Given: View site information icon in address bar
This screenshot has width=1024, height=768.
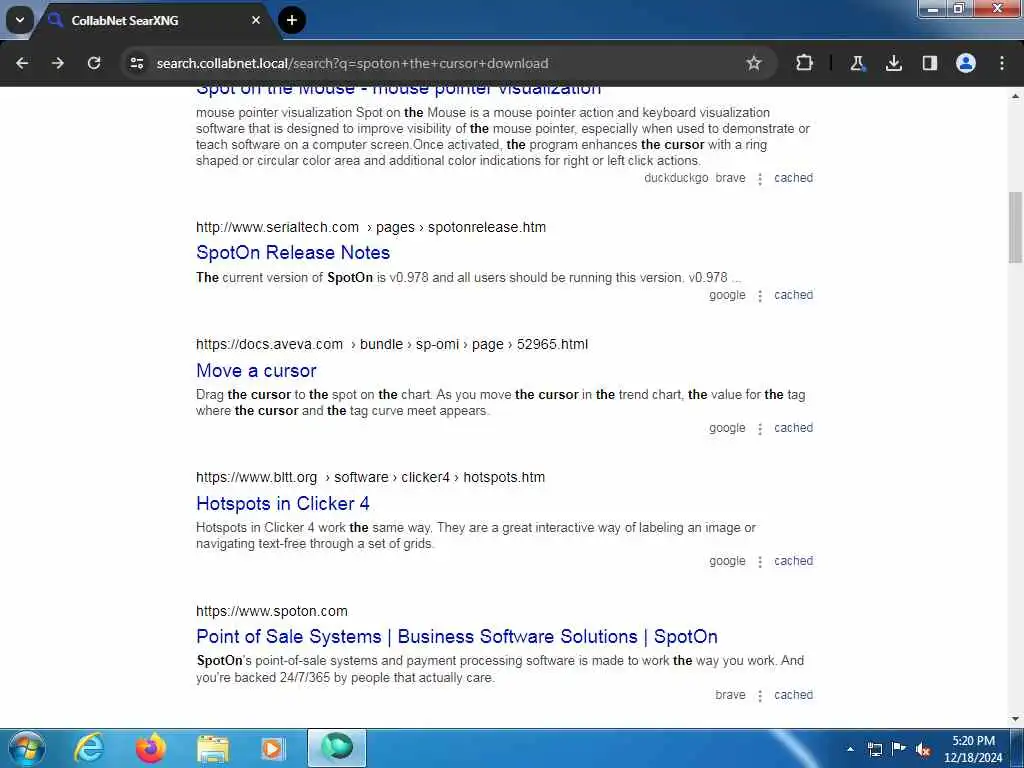Looking at the screenshot, I should (136, 63).
